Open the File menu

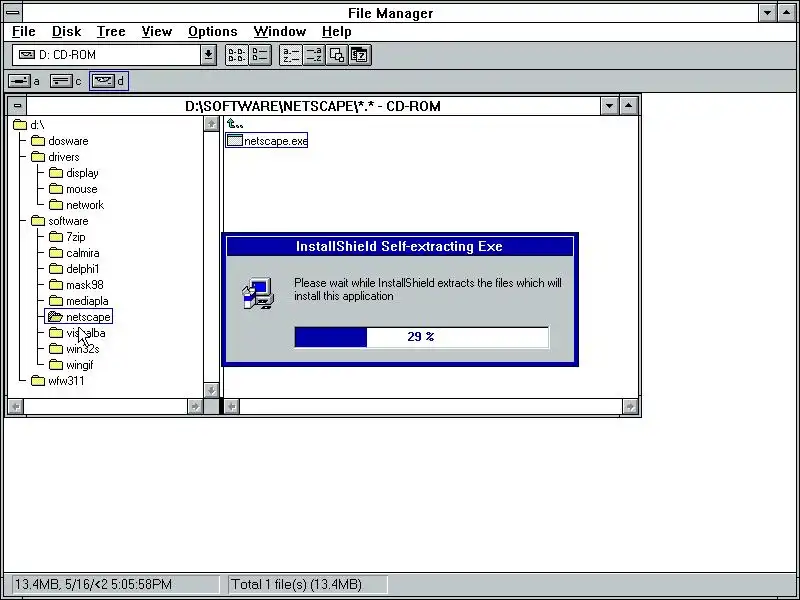[23, 32]
